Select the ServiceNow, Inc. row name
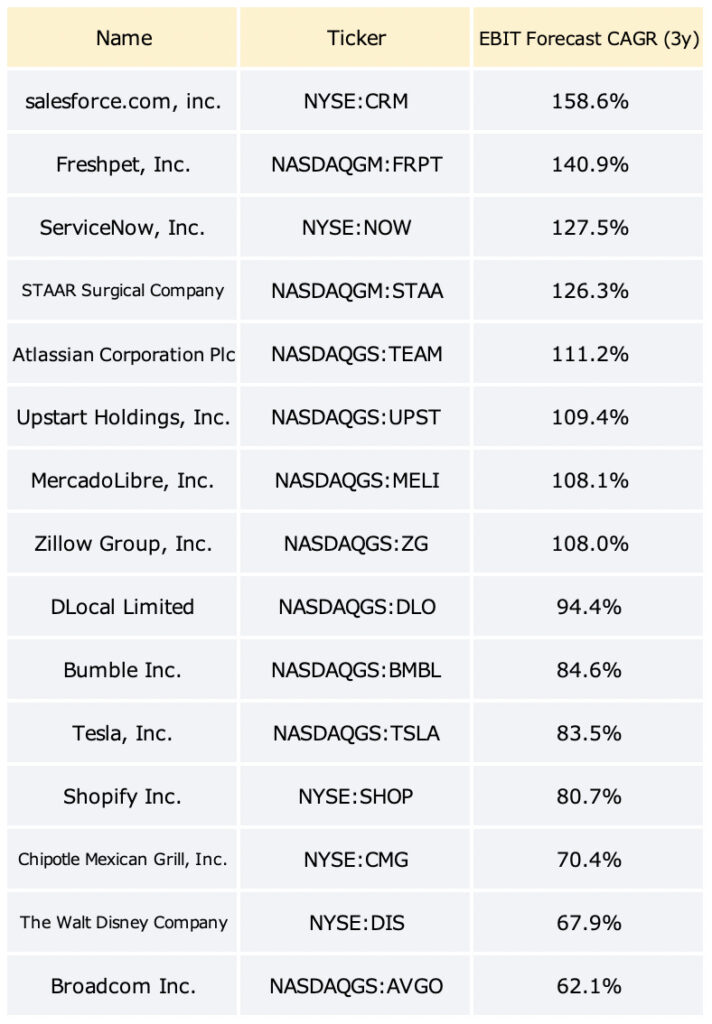 point(122,227)
